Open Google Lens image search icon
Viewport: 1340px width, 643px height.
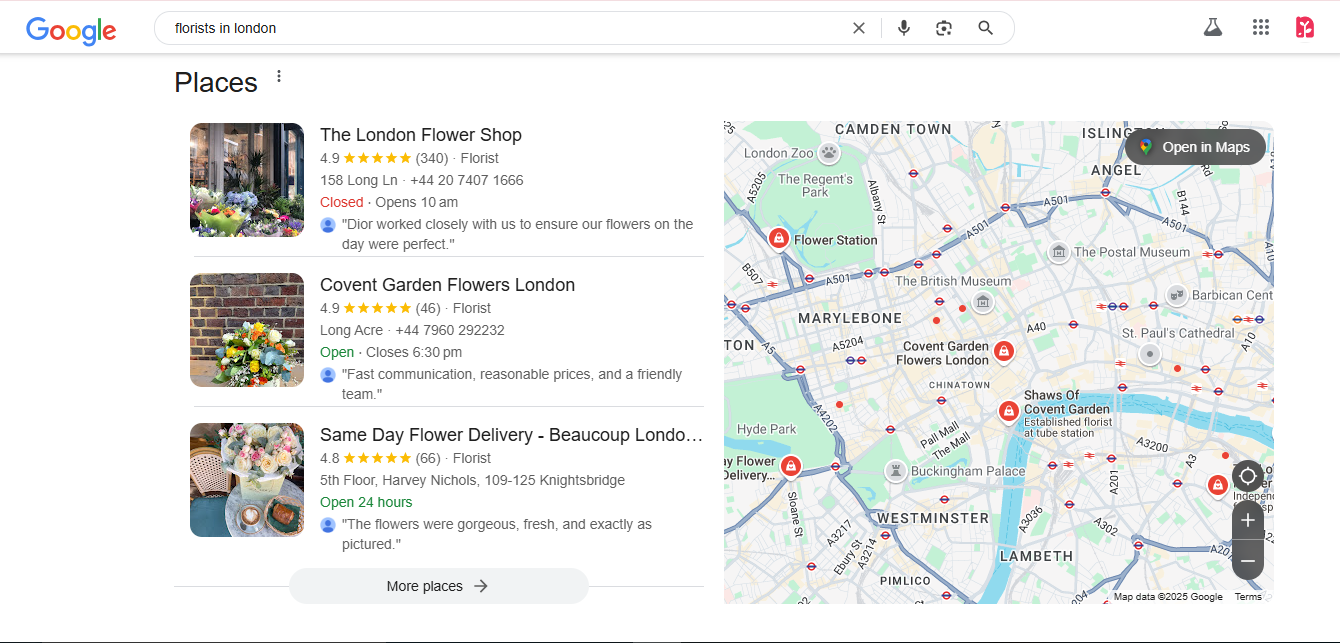click(x=944, y=28)
